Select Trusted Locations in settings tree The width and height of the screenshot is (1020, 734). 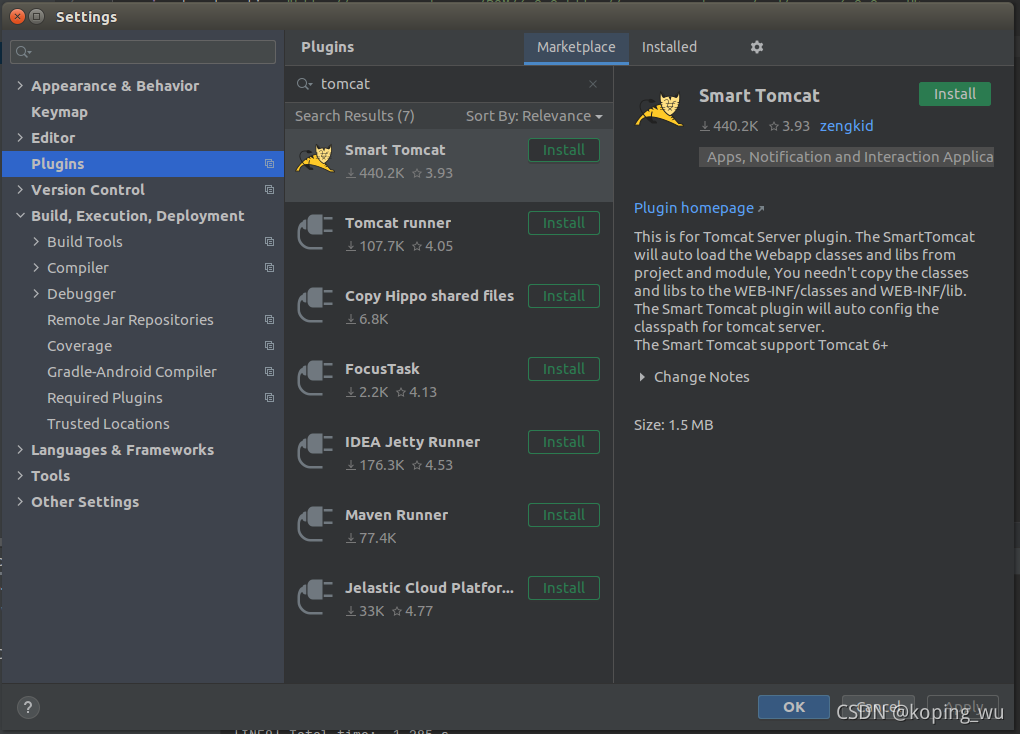108,424
